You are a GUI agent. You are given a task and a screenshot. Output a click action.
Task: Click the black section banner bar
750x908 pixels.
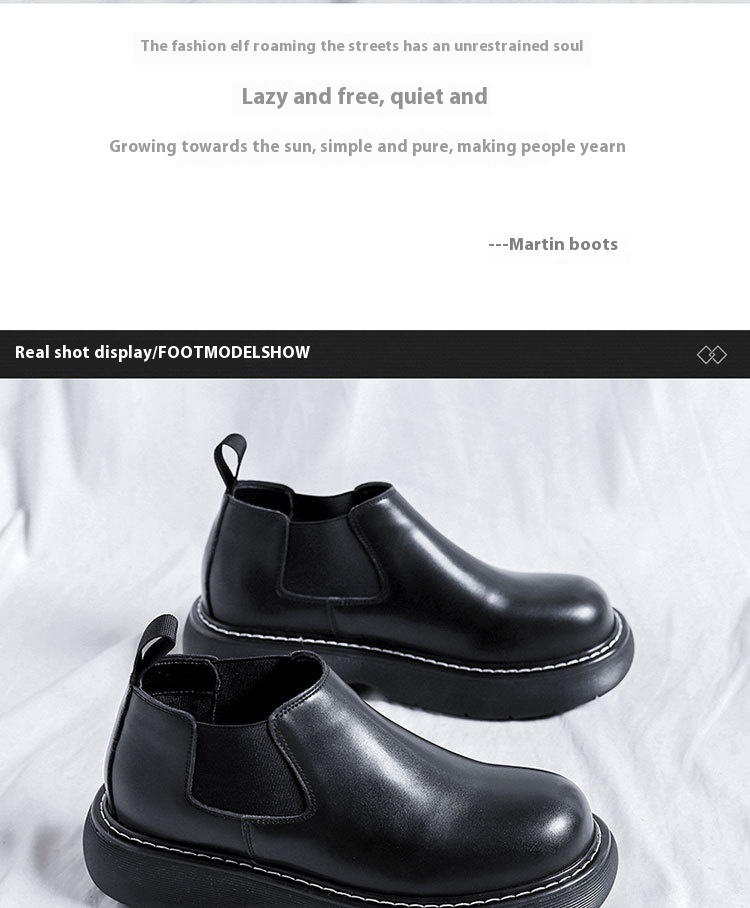click(375, 354)
